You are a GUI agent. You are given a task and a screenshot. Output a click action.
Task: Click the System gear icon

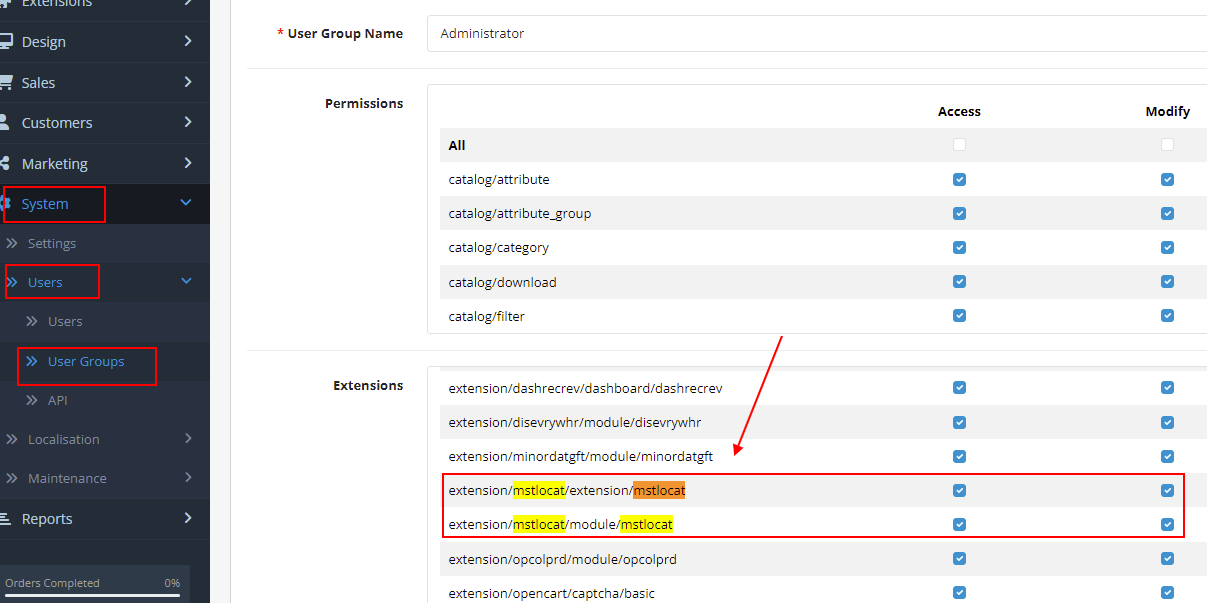click(7, 203)
